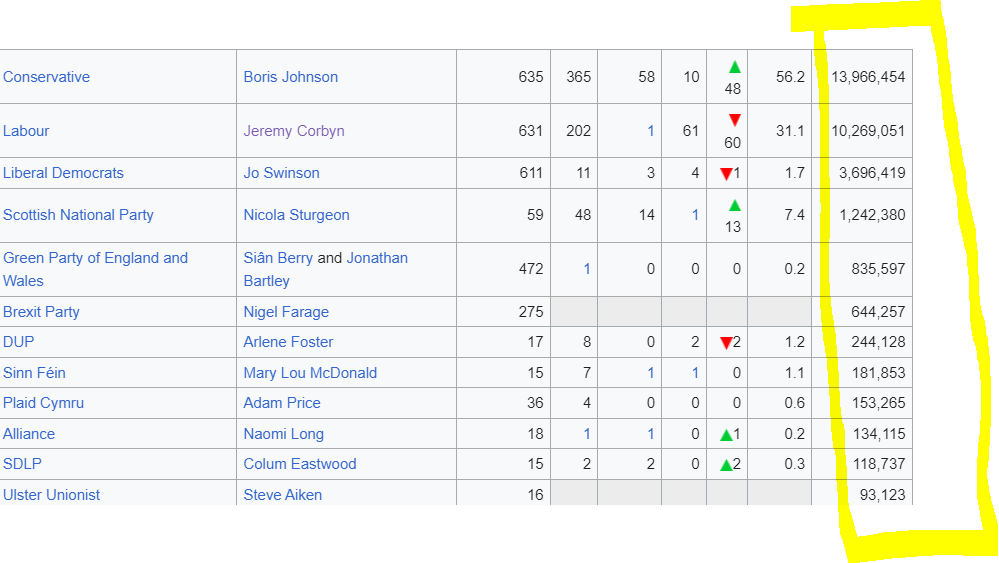Select Conservative candidates count 635

(x=531, y=77)
